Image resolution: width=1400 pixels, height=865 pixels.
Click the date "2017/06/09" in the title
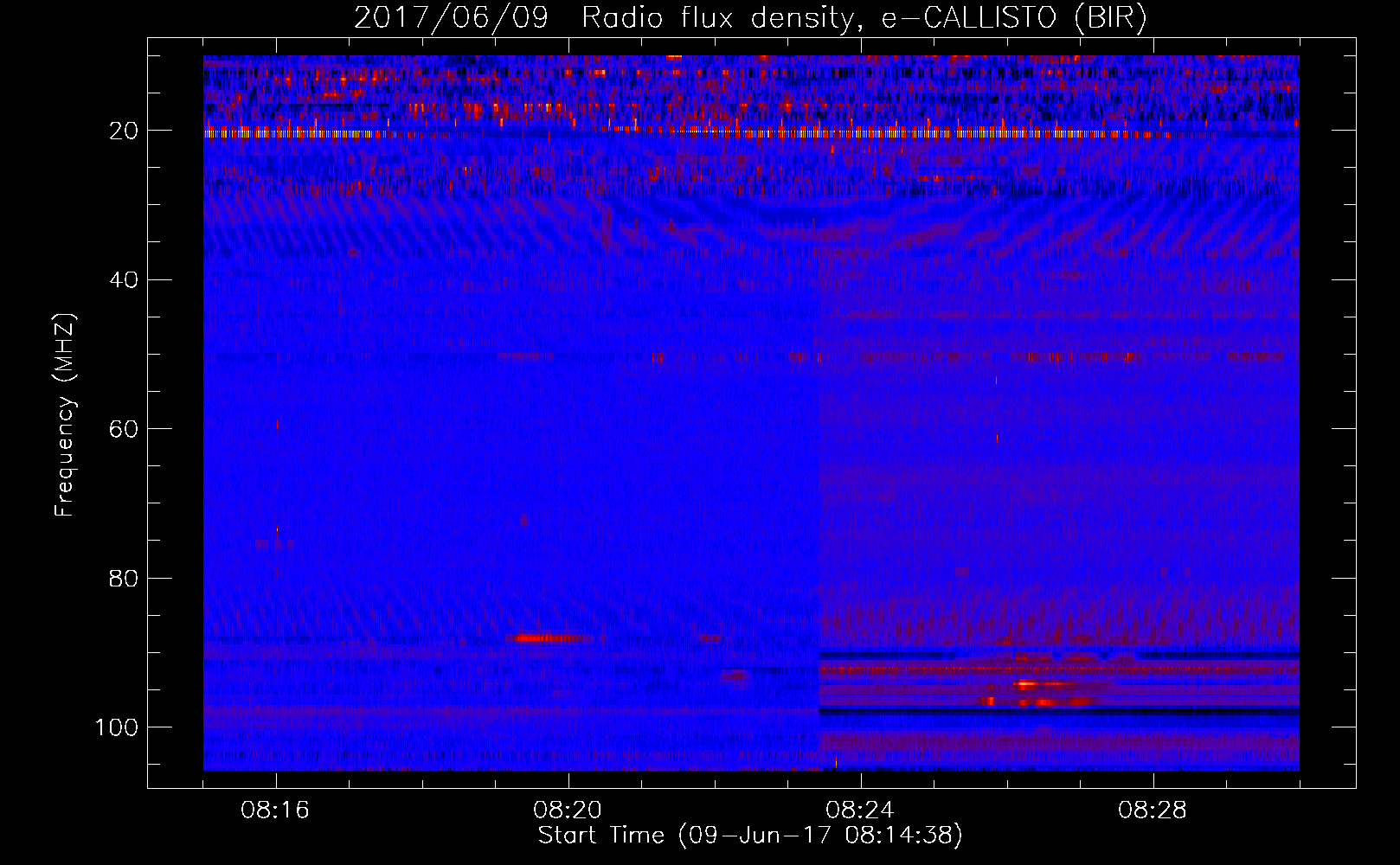451,18
